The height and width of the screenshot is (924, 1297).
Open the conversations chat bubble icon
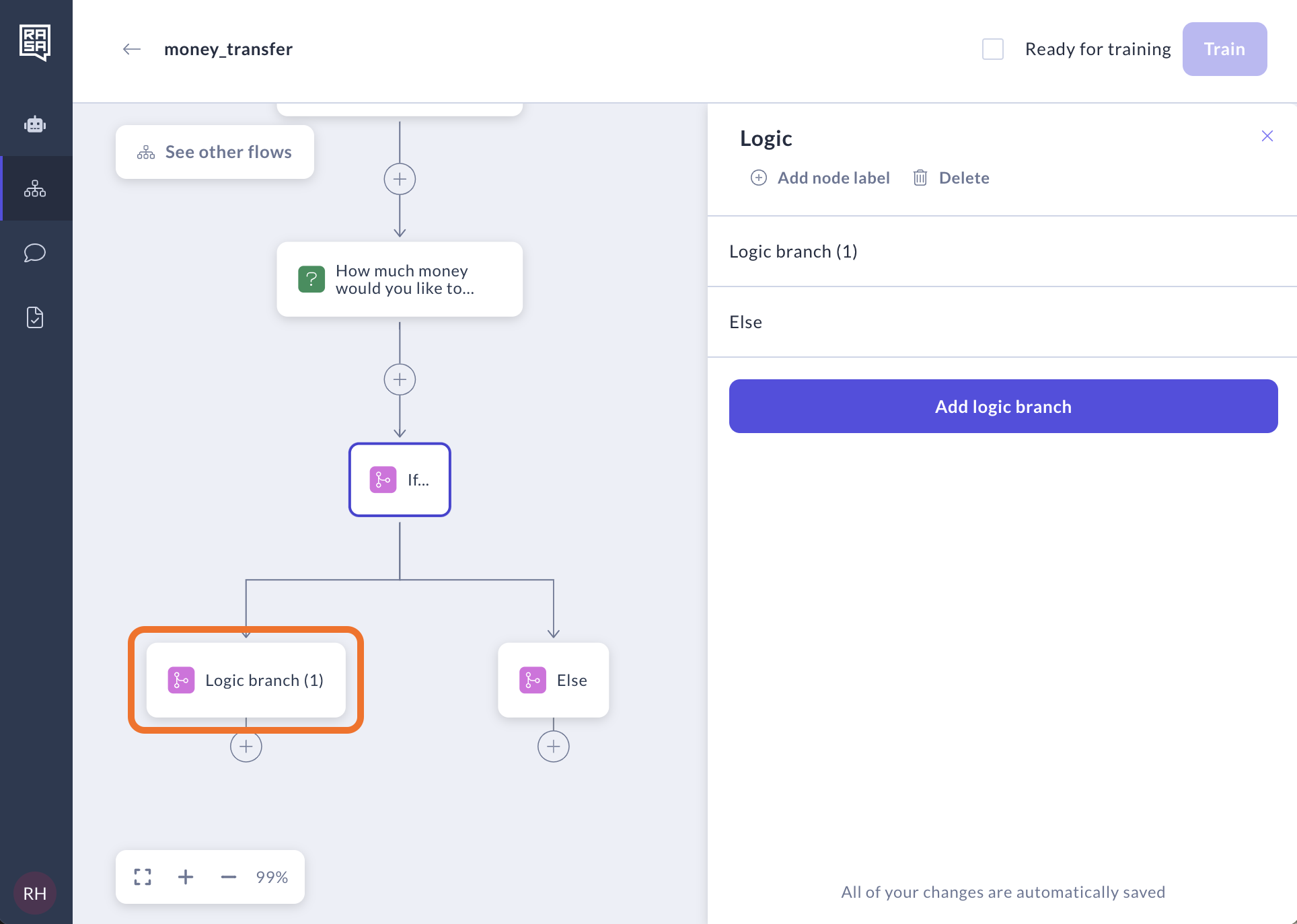pyautogui.click(x=35, y=253)
